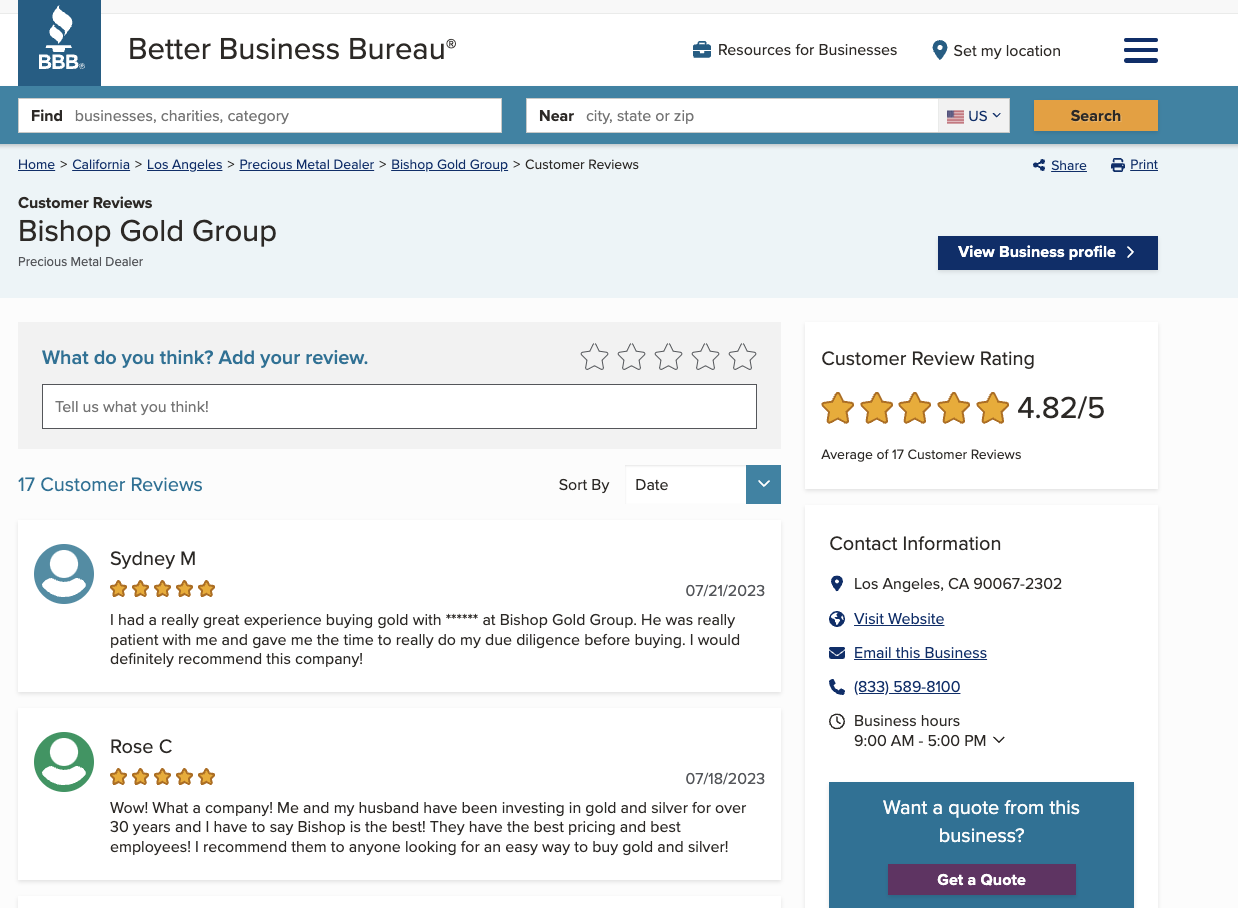Click Rose C's five-star rating
The height and width of the screenshot is (908, 1238).
(162, 777)
